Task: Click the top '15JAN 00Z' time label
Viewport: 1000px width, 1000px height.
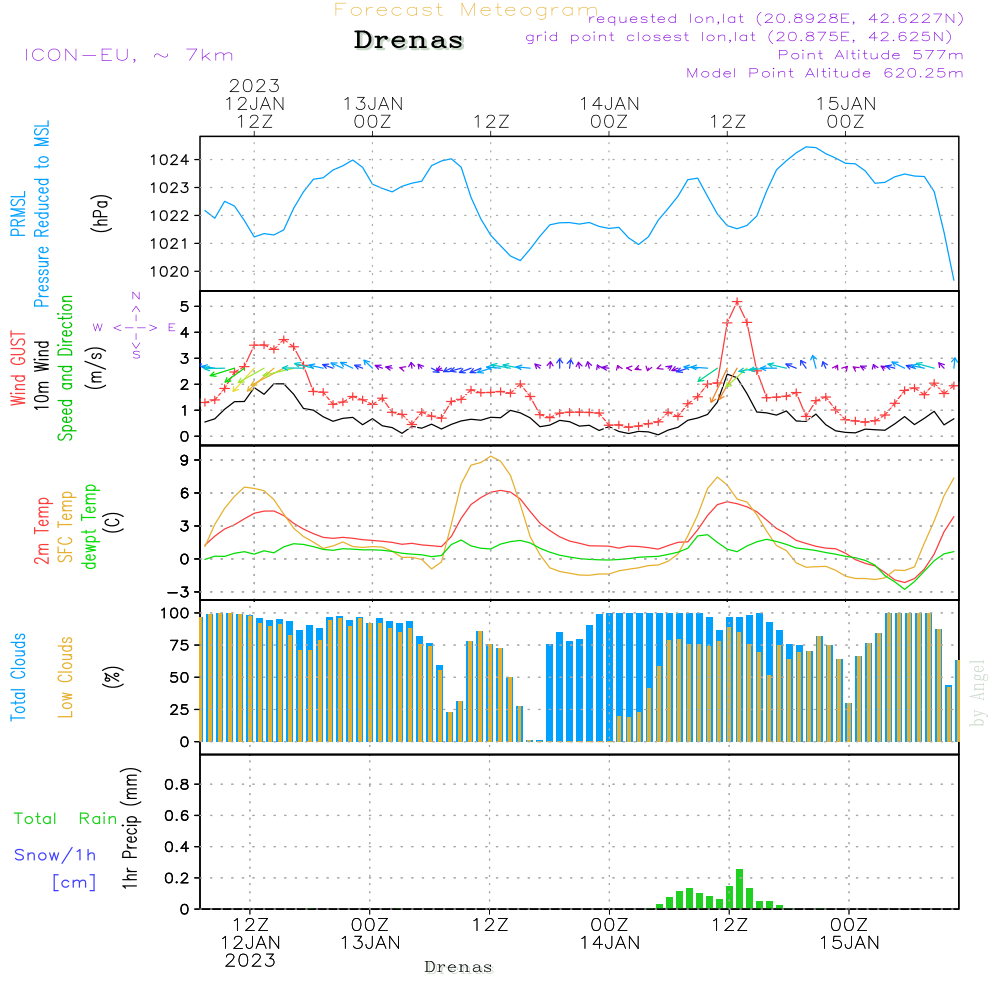Action: 846,113
